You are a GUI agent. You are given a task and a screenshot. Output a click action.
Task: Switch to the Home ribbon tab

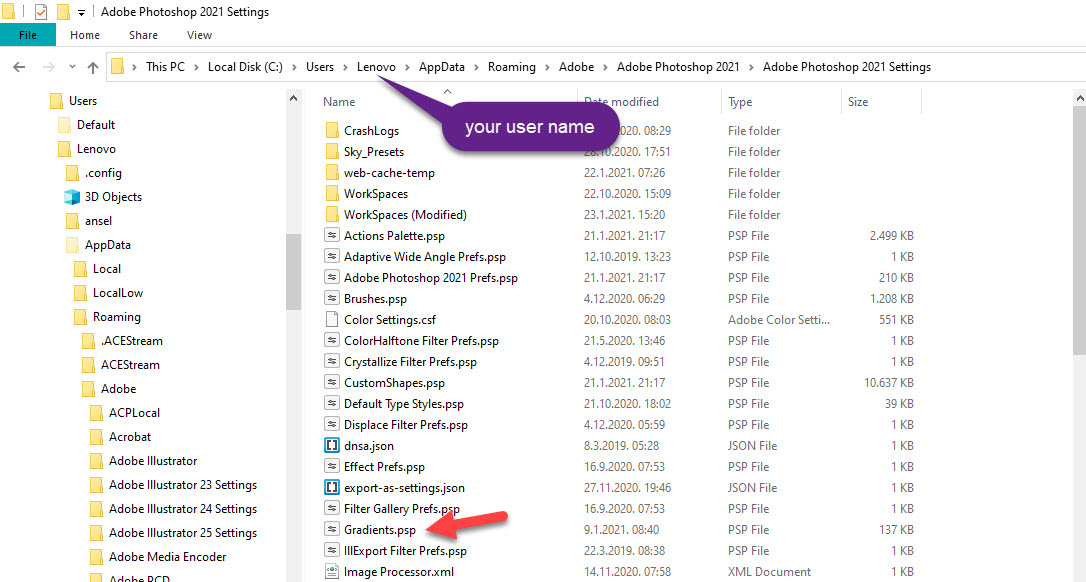point(84,35)
